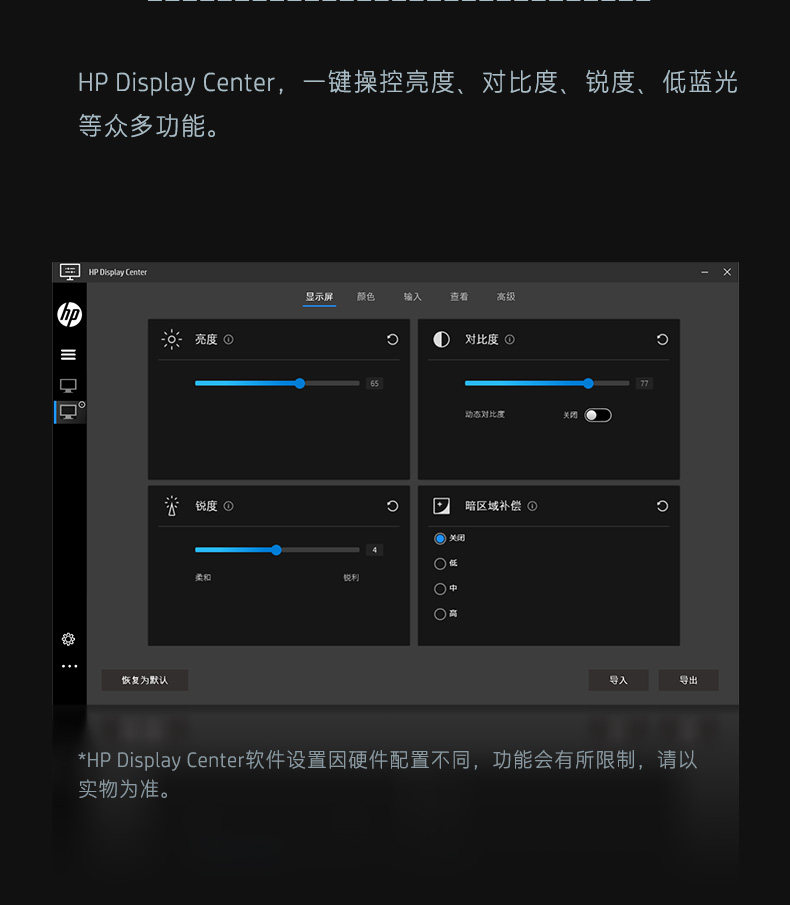Show the info tooltip next to 亮度
The image size is (790, 905).
point(229,339)
